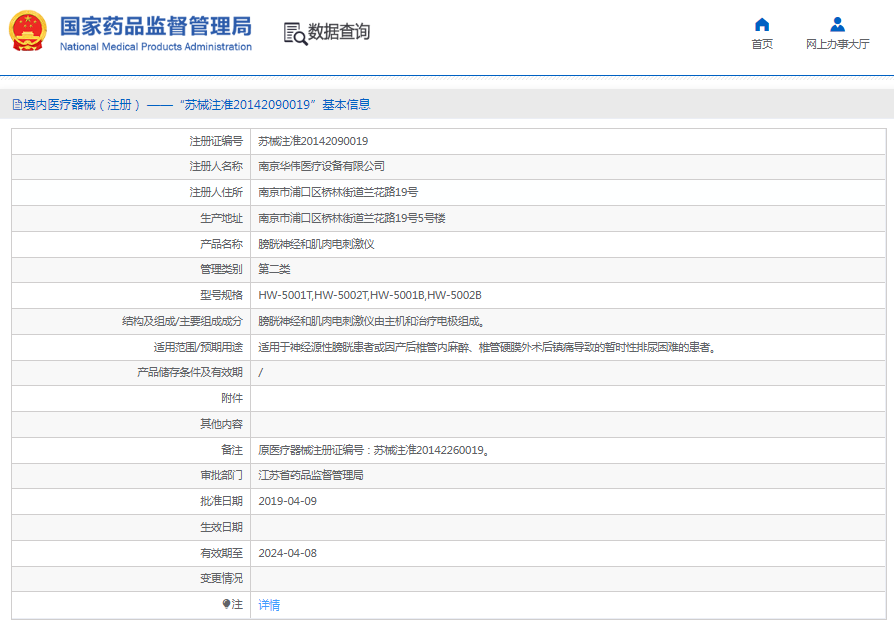Select the 由主机和治疗电极组成 composition text
This screenshot has width=894, height=628.
[x=371, y=321]
